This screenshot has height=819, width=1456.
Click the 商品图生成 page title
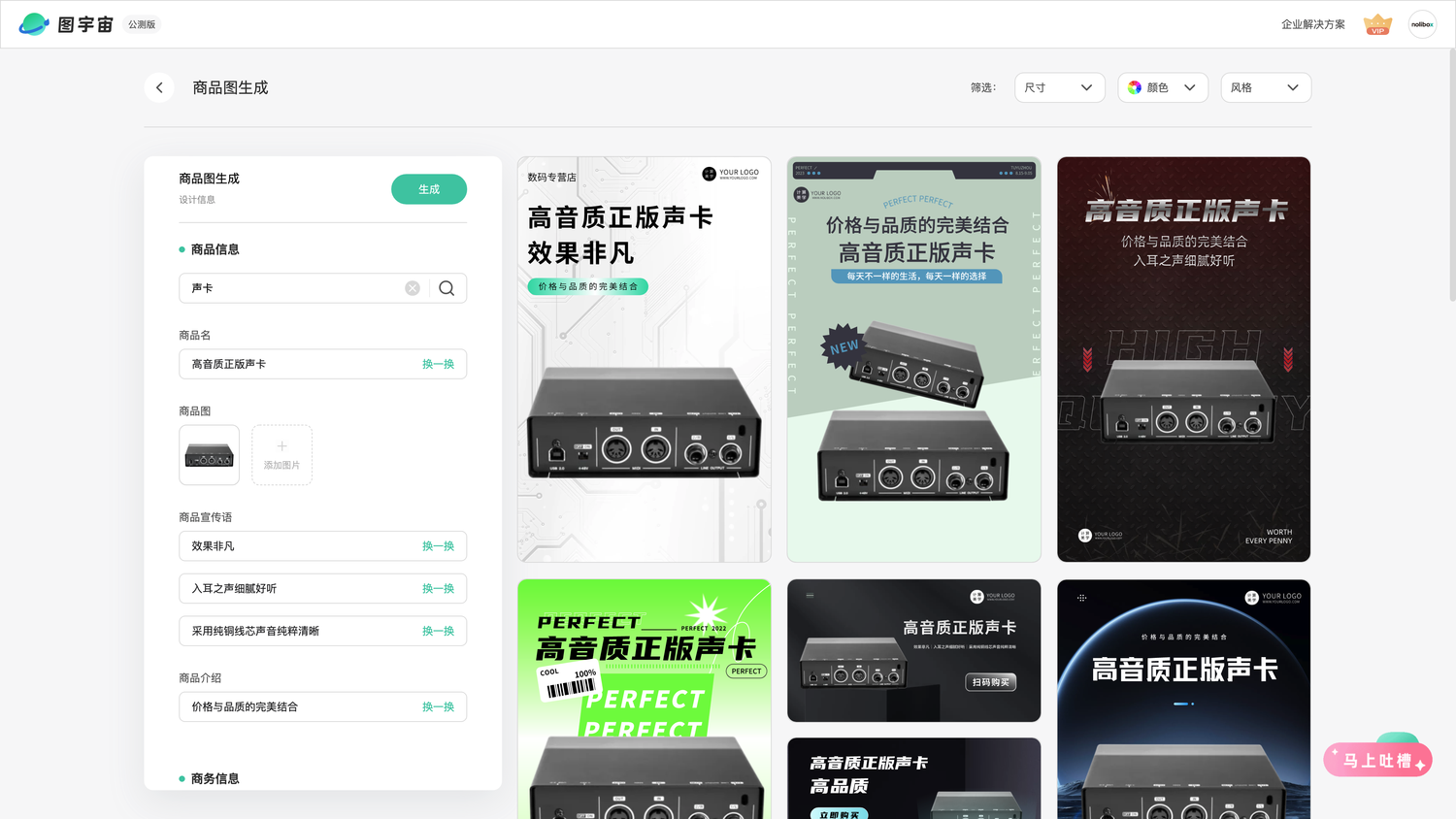(x=230, y=87)
